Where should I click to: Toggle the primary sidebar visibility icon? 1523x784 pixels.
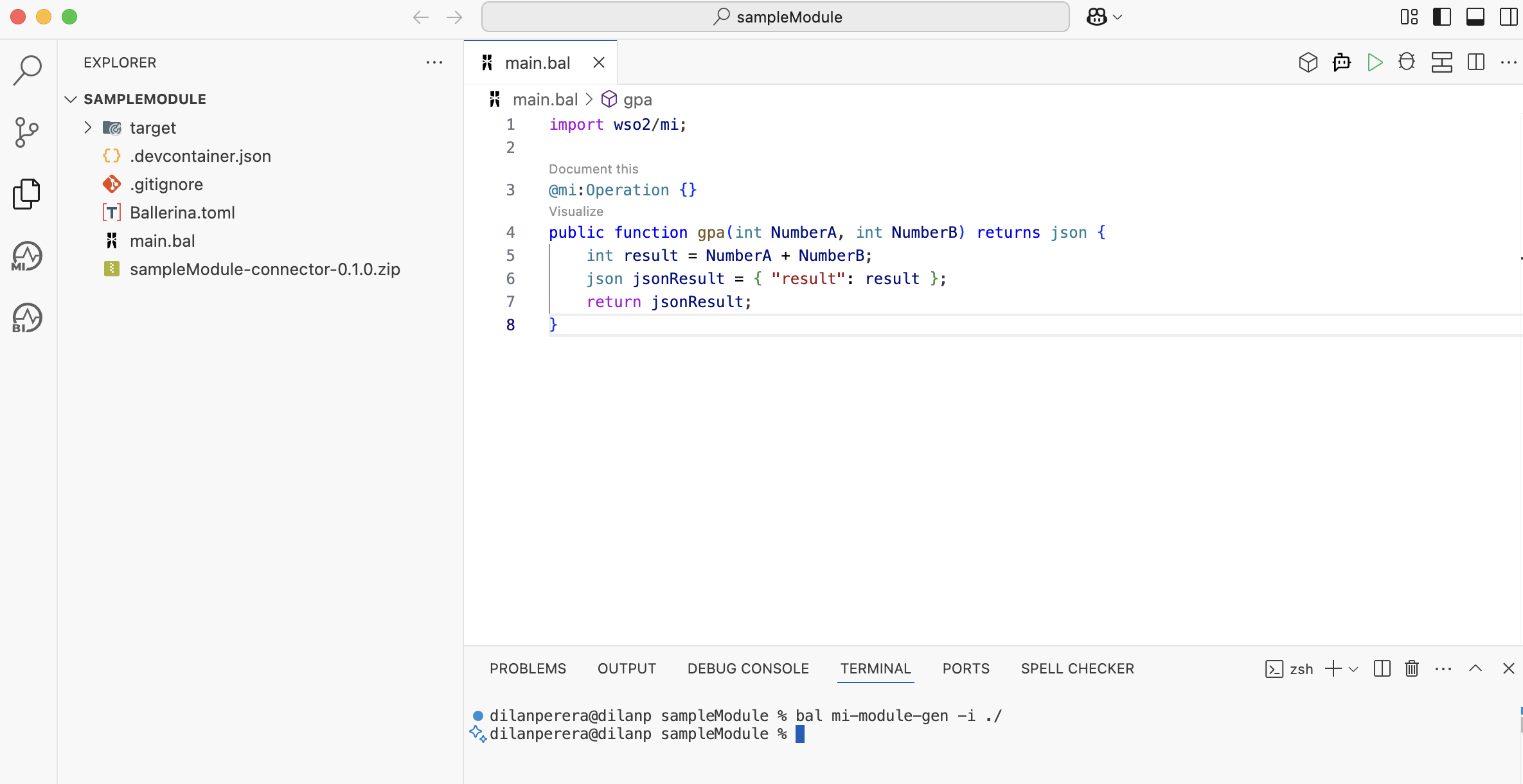click(x=1442, y=17)
